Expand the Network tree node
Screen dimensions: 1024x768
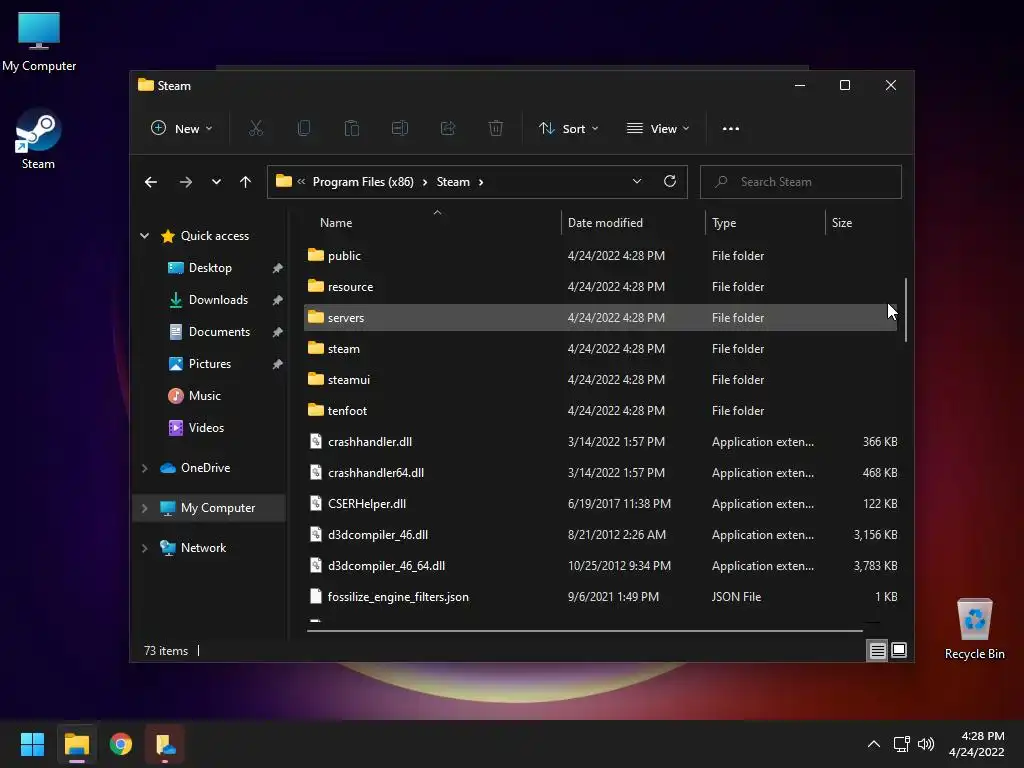coord(144,548)
